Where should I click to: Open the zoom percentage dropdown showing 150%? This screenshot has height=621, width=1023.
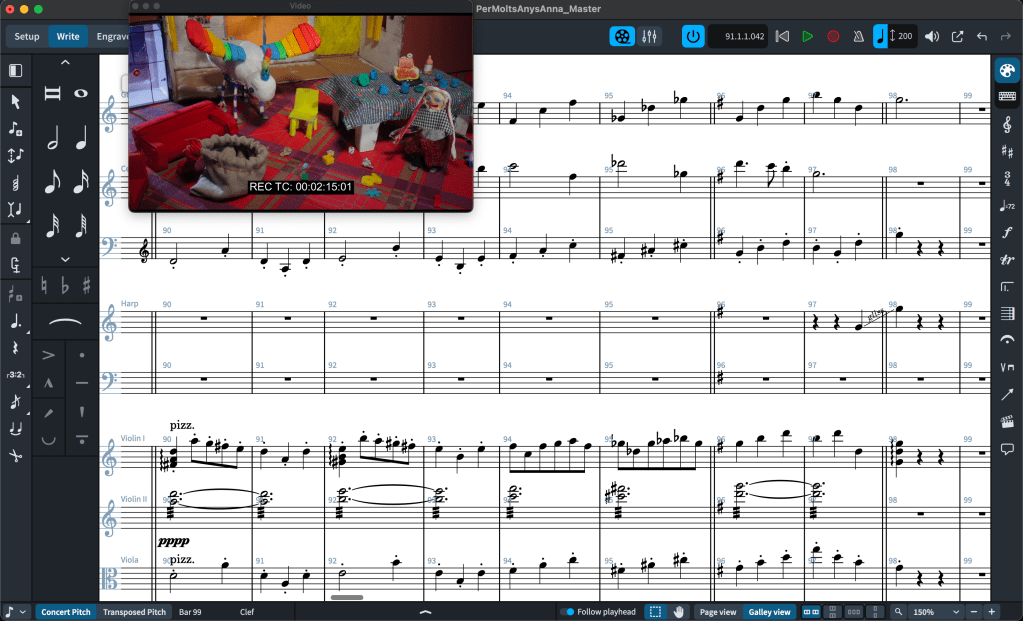pos(937,612)
